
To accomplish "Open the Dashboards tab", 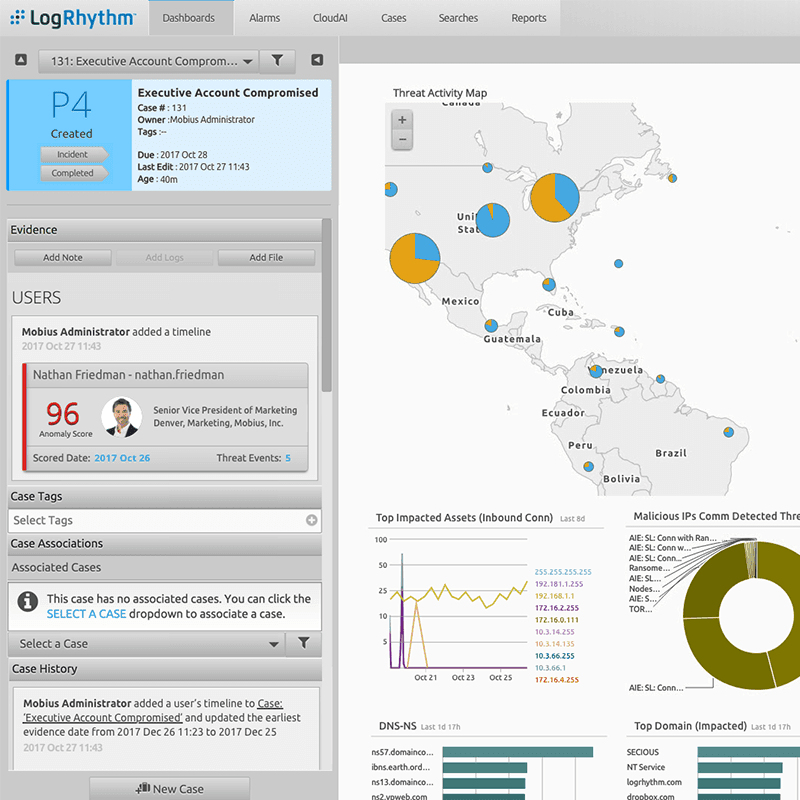I will pyautogui.click(x=189, y=18).
